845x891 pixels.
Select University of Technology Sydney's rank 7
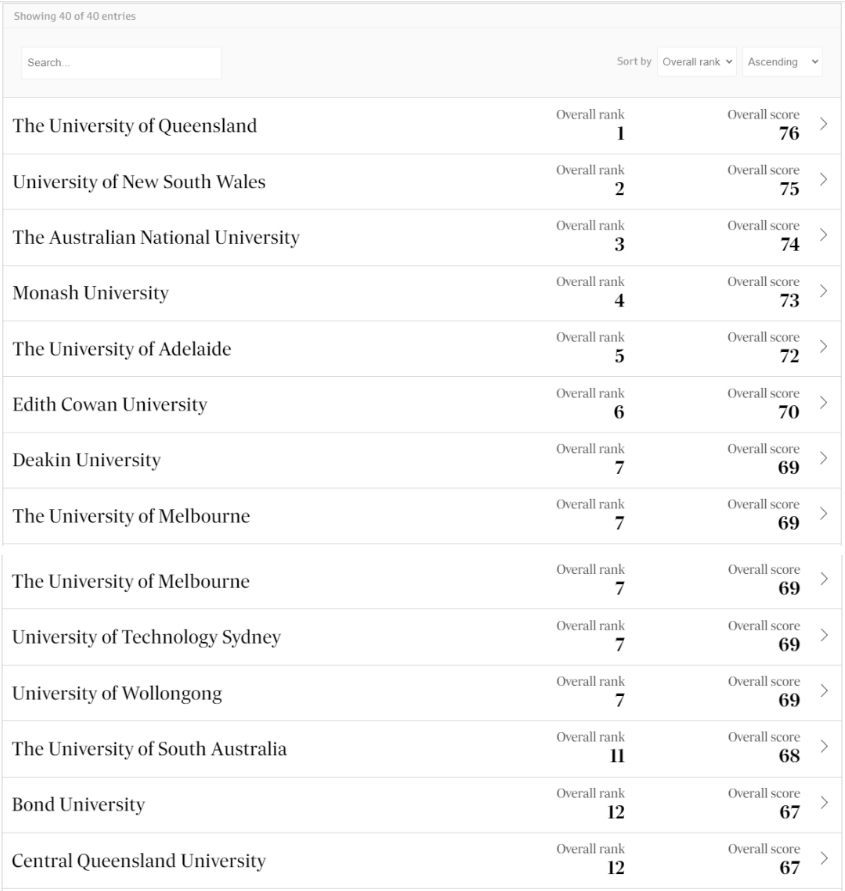point(620,644)
